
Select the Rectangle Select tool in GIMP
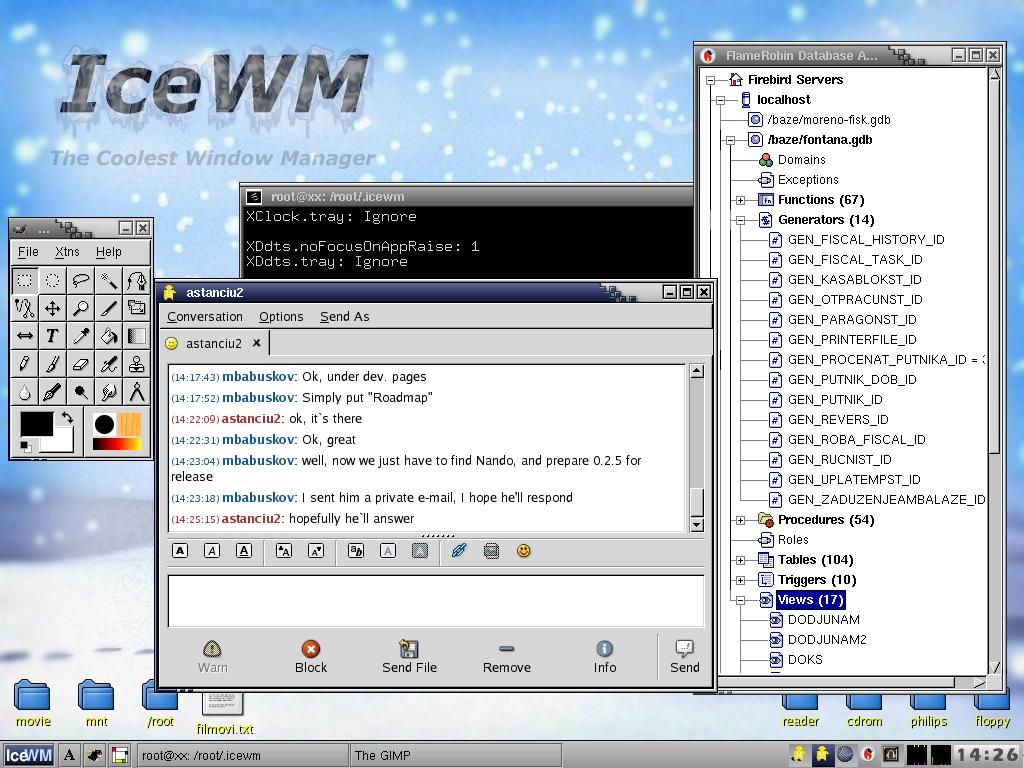[25, 281]
